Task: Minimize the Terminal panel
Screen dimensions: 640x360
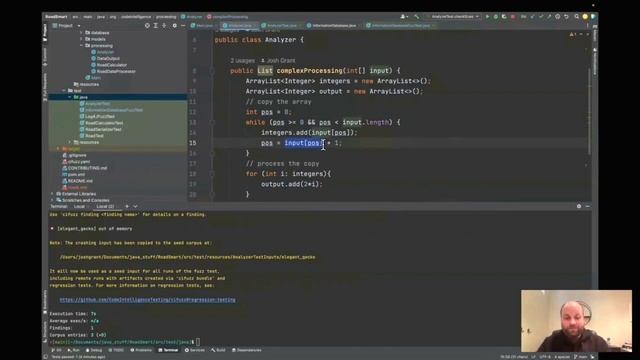Action: click(587, 207)
